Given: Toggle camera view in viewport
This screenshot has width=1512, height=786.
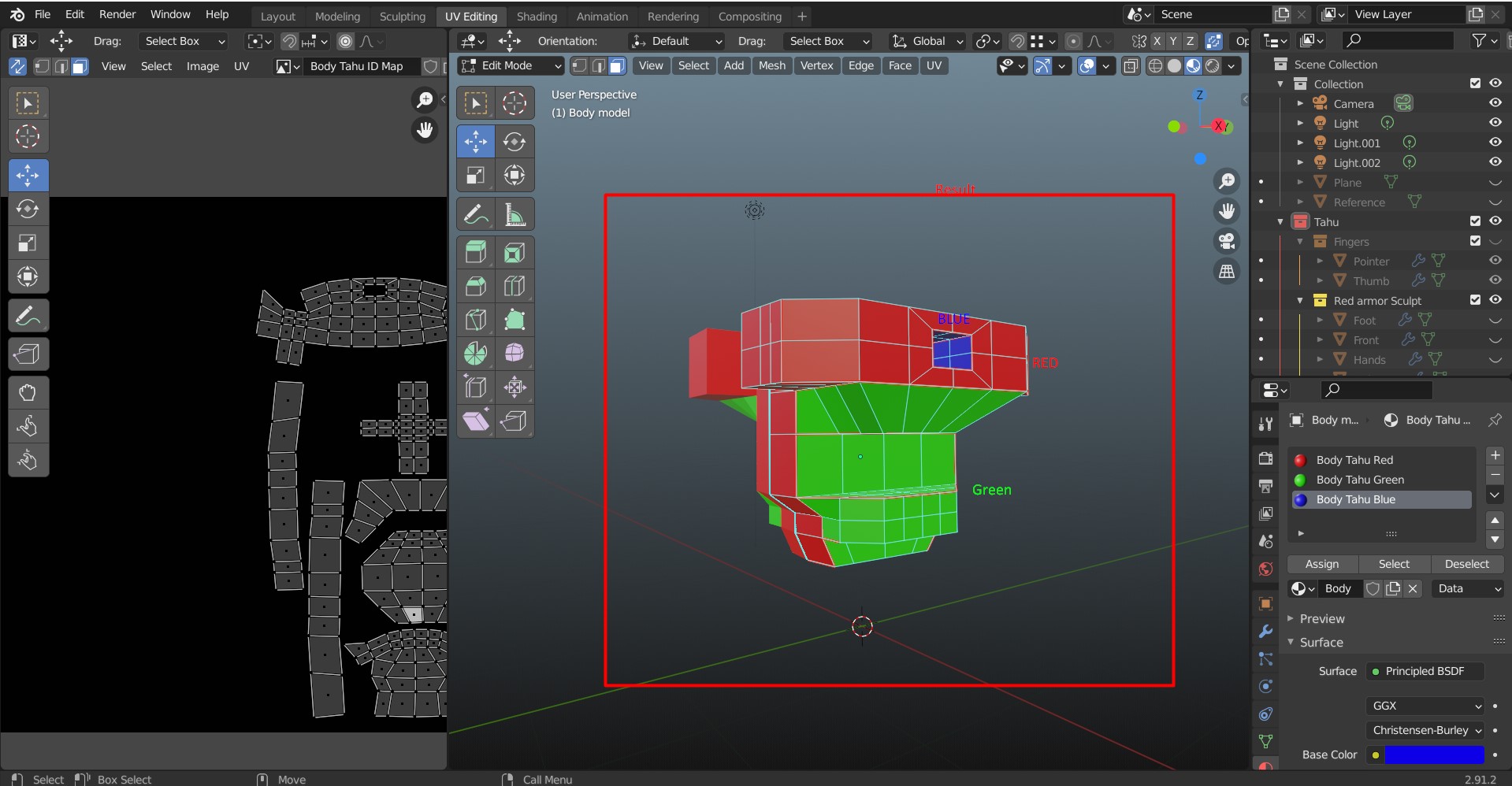Looking at the screenshot, I should click(x=1227, y=241).
